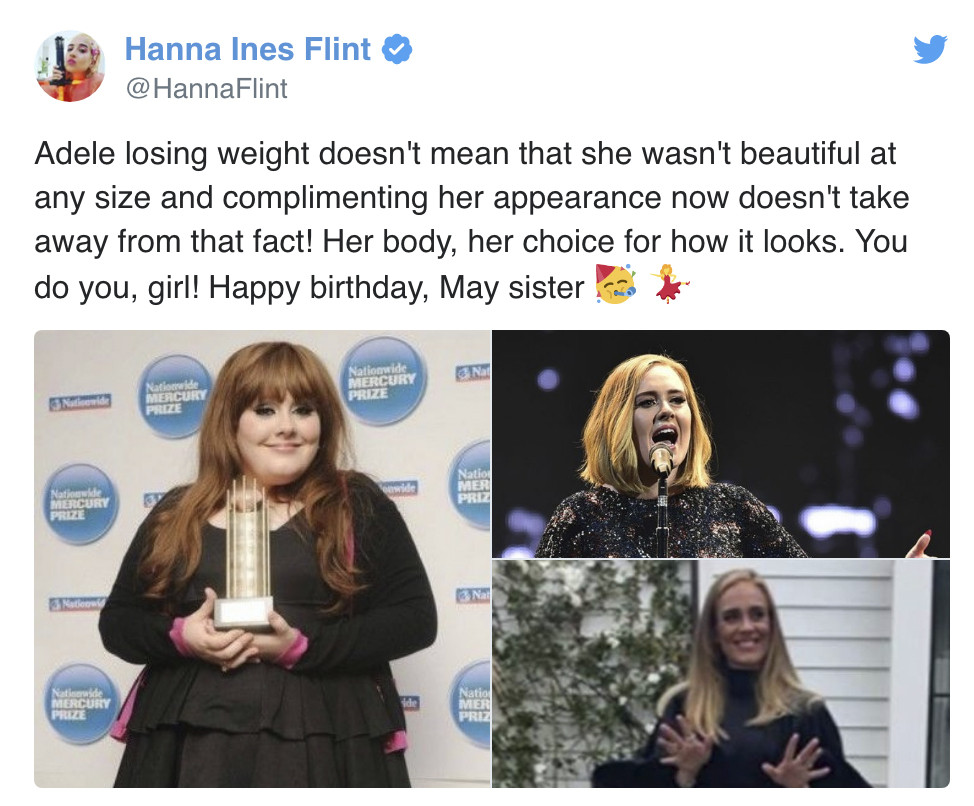Open the top-right concert singing photo
Screen dimensions: 974x806
(x=720, y=443)
